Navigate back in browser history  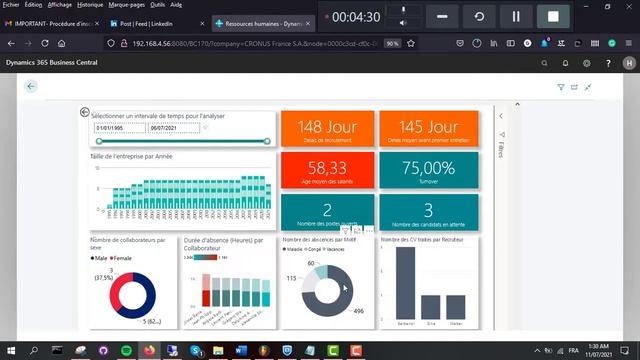[11, 43]
